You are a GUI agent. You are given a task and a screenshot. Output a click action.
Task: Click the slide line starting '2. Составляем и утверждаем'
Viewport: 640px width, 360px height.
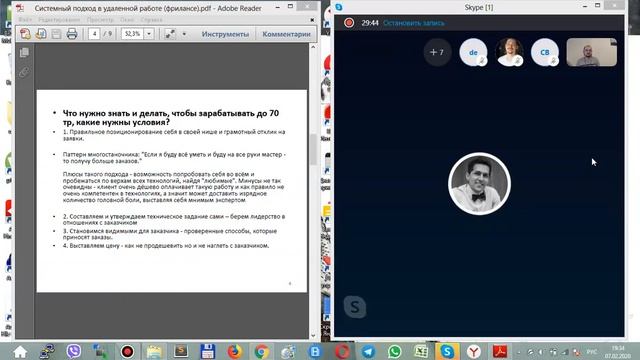(174, 220)
